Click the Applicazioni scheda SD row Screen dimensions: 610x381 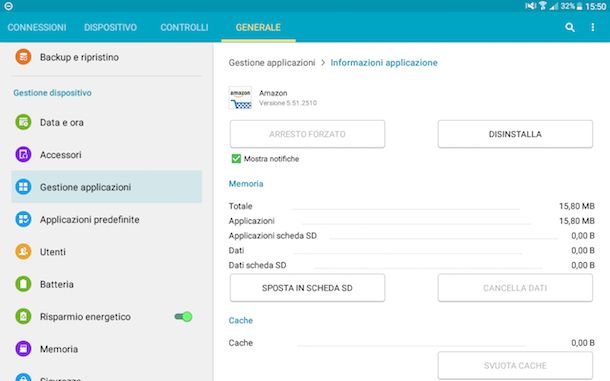click(412, 235)
